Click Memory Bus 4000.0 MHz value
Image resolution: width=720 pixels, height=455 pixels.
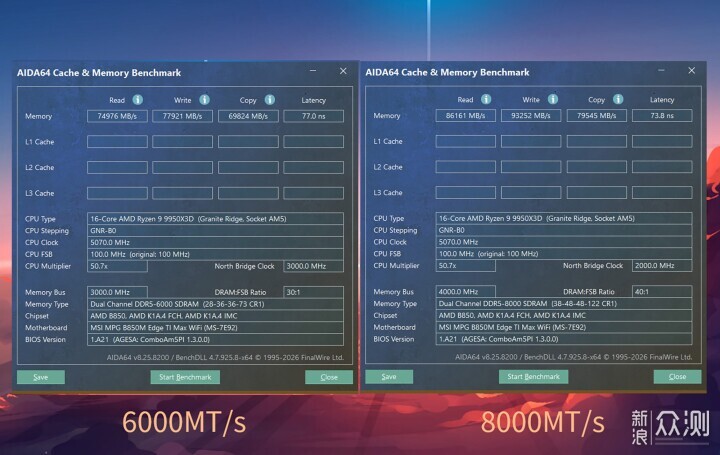(x=466, y=292)
